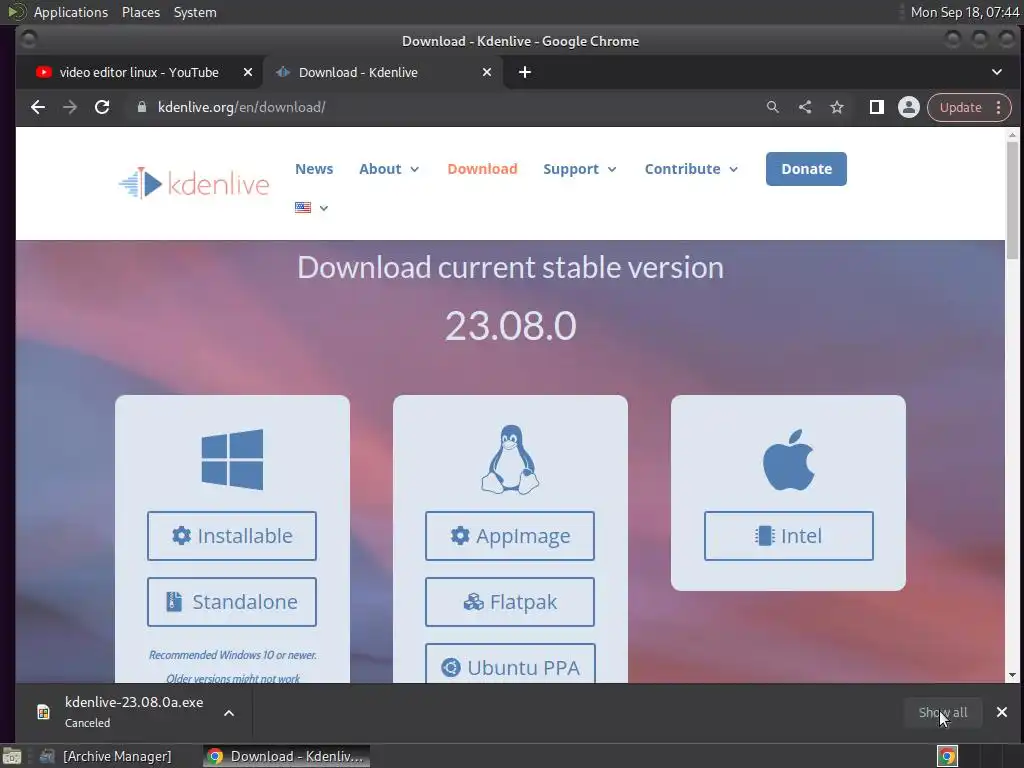Viewport: 1024px width, 768px height.
Task: Close the YouTube tab
Action: point(248,72)
